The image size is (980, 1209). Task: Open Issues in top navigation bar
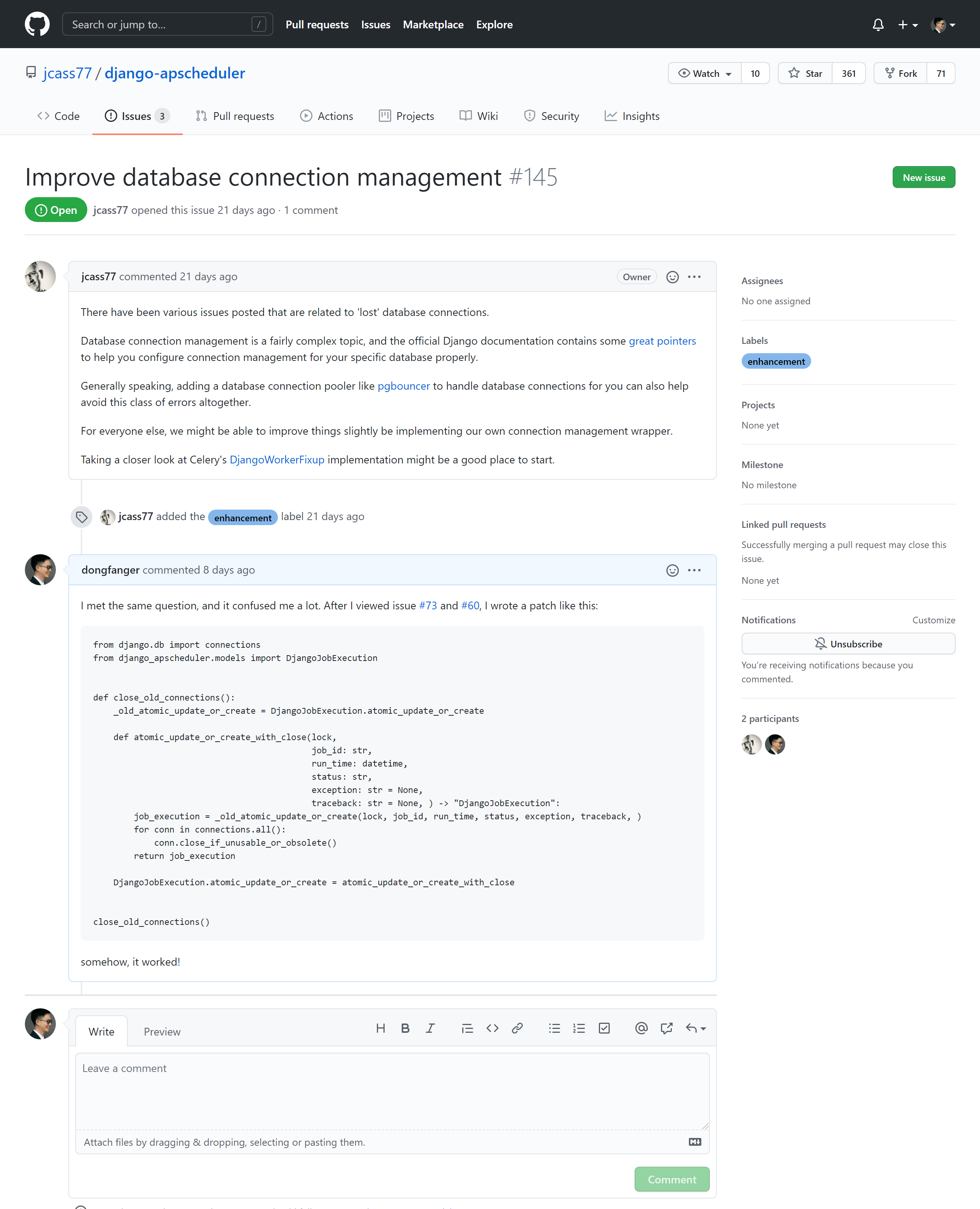pos(375,25)
